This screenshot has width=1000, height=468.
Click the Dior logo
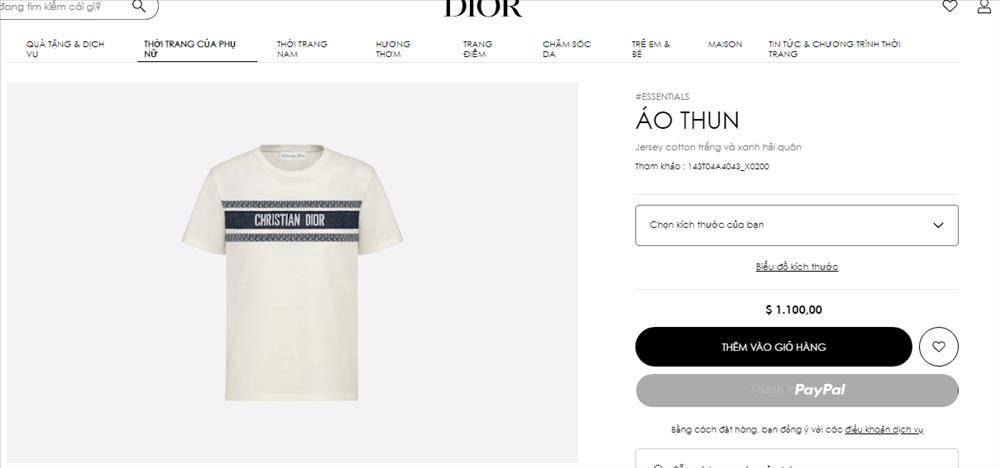[483, 8]
